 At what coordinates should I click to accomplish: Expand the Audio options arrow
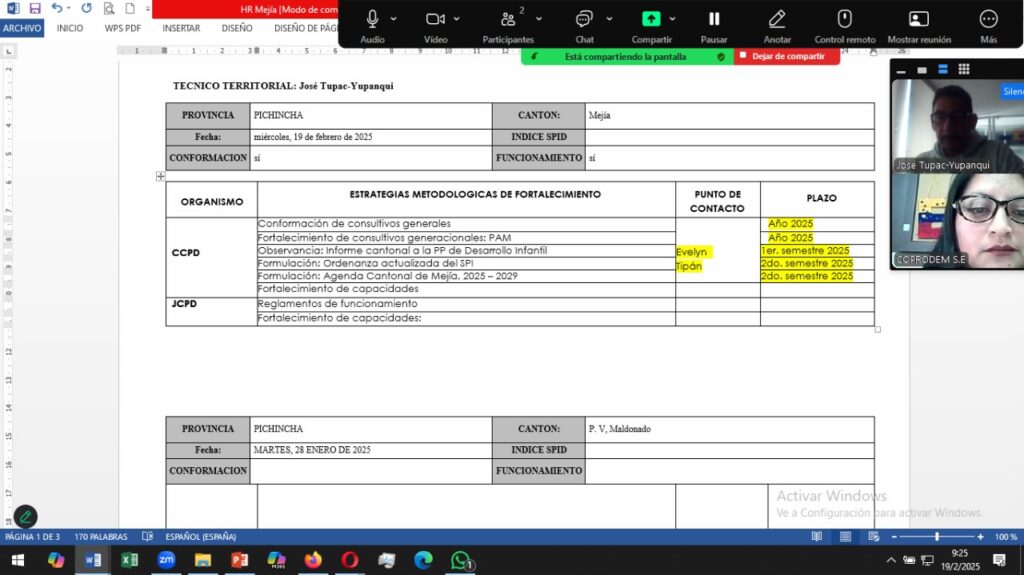(394, 19)
